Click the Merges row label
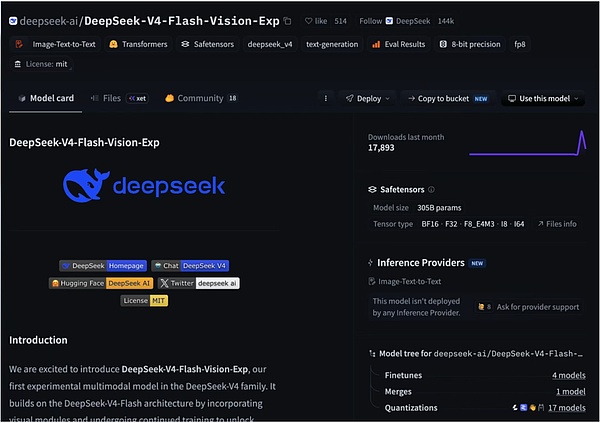 [398, 392]
